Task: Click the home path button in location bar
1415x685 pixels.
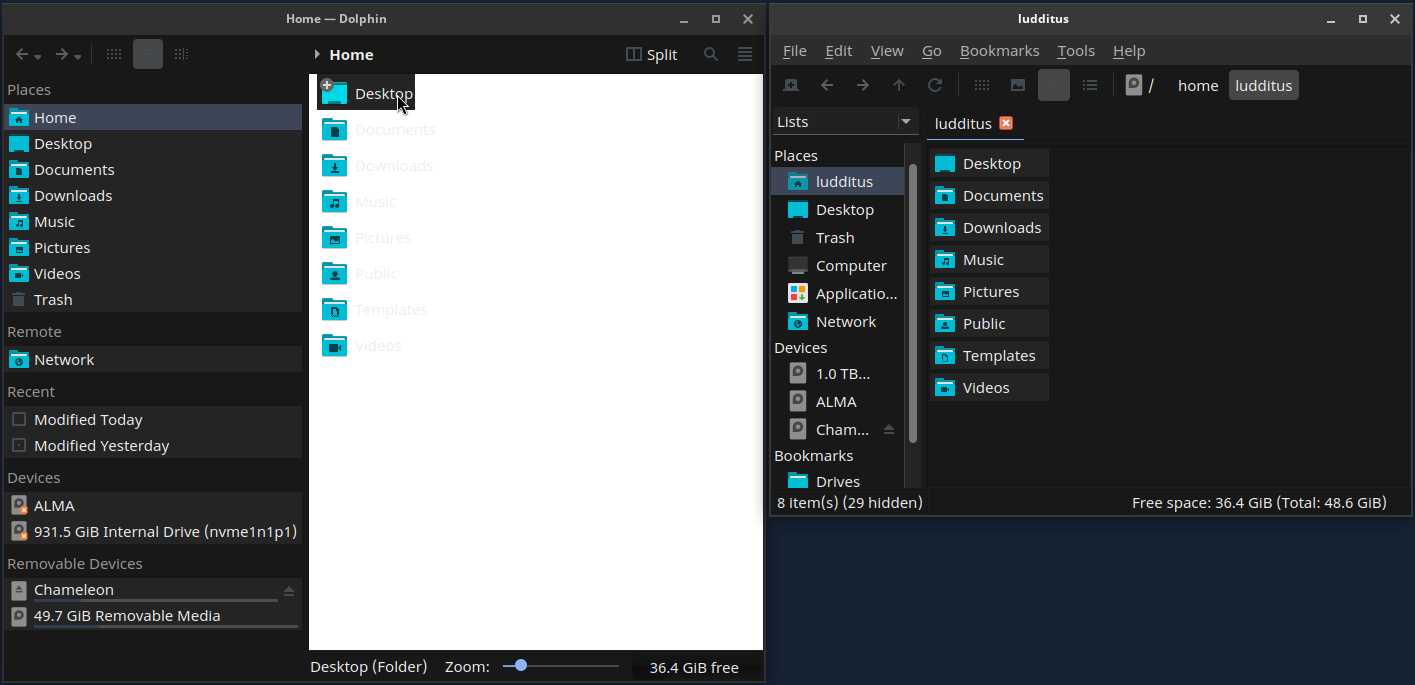Action: 1197,86
